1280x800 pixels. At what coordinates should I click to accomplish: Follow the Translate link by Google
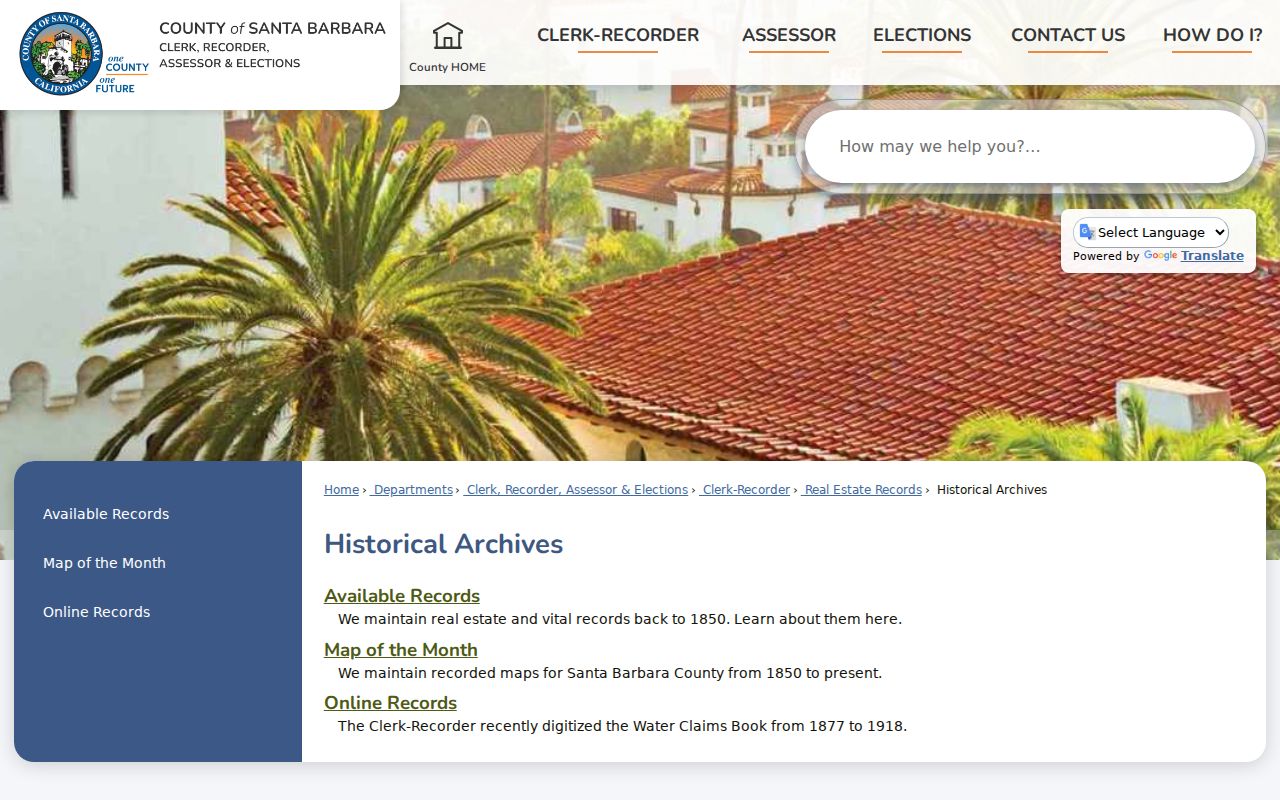pos(1212,256)
